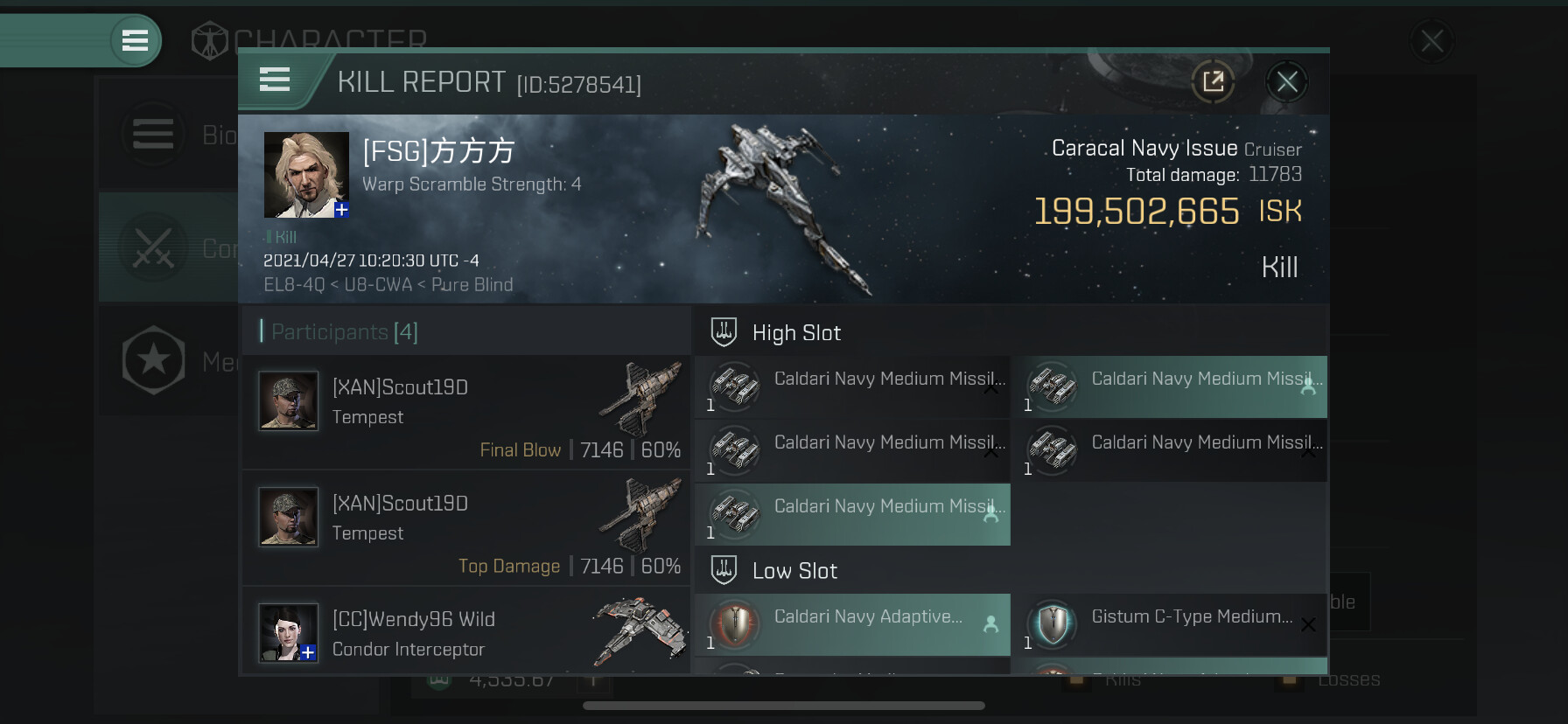Click the EL8-4Q system location link
1568x724 pixels.
tap(293, 285)
